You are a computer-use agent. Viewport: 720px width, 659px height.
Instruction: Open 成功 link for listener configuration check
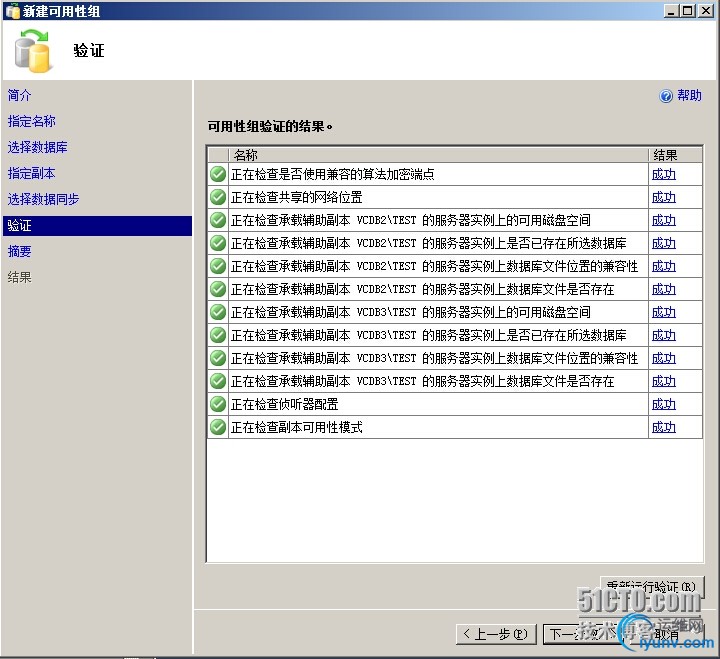click(664, 404)
